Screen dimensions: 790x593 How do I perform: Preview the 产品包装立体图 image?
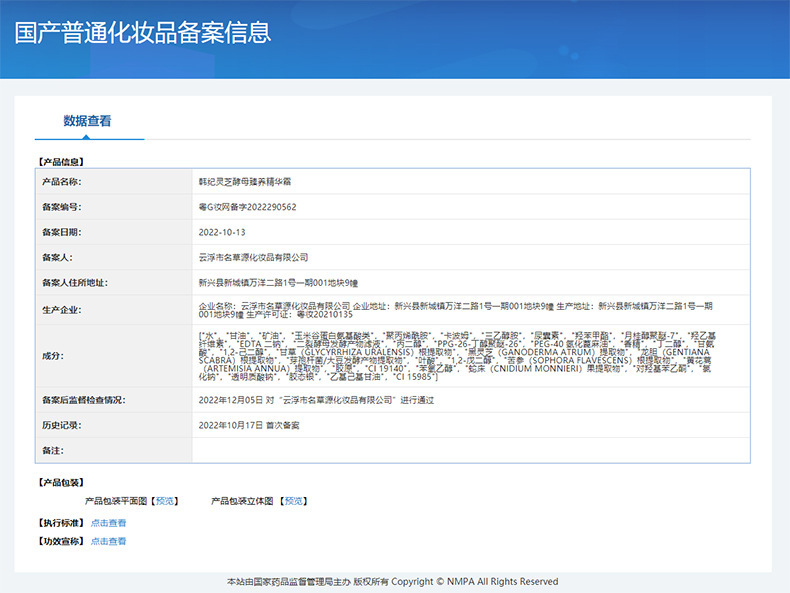coord(293,501)
